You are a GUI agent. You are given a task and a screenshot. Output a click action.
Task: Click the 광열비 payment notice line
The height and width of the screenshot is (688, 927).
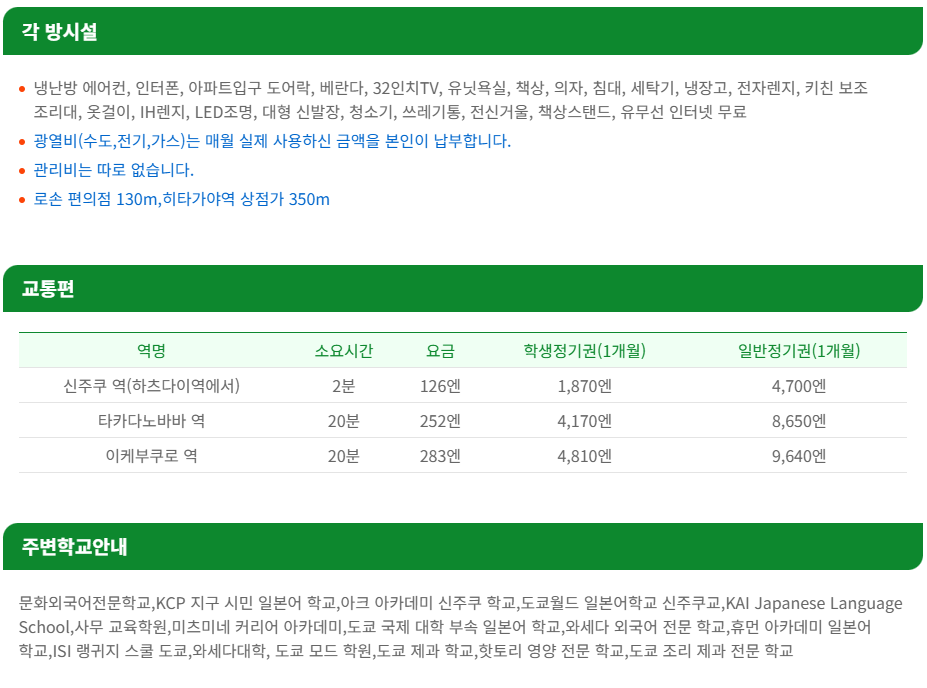(272, 141)
